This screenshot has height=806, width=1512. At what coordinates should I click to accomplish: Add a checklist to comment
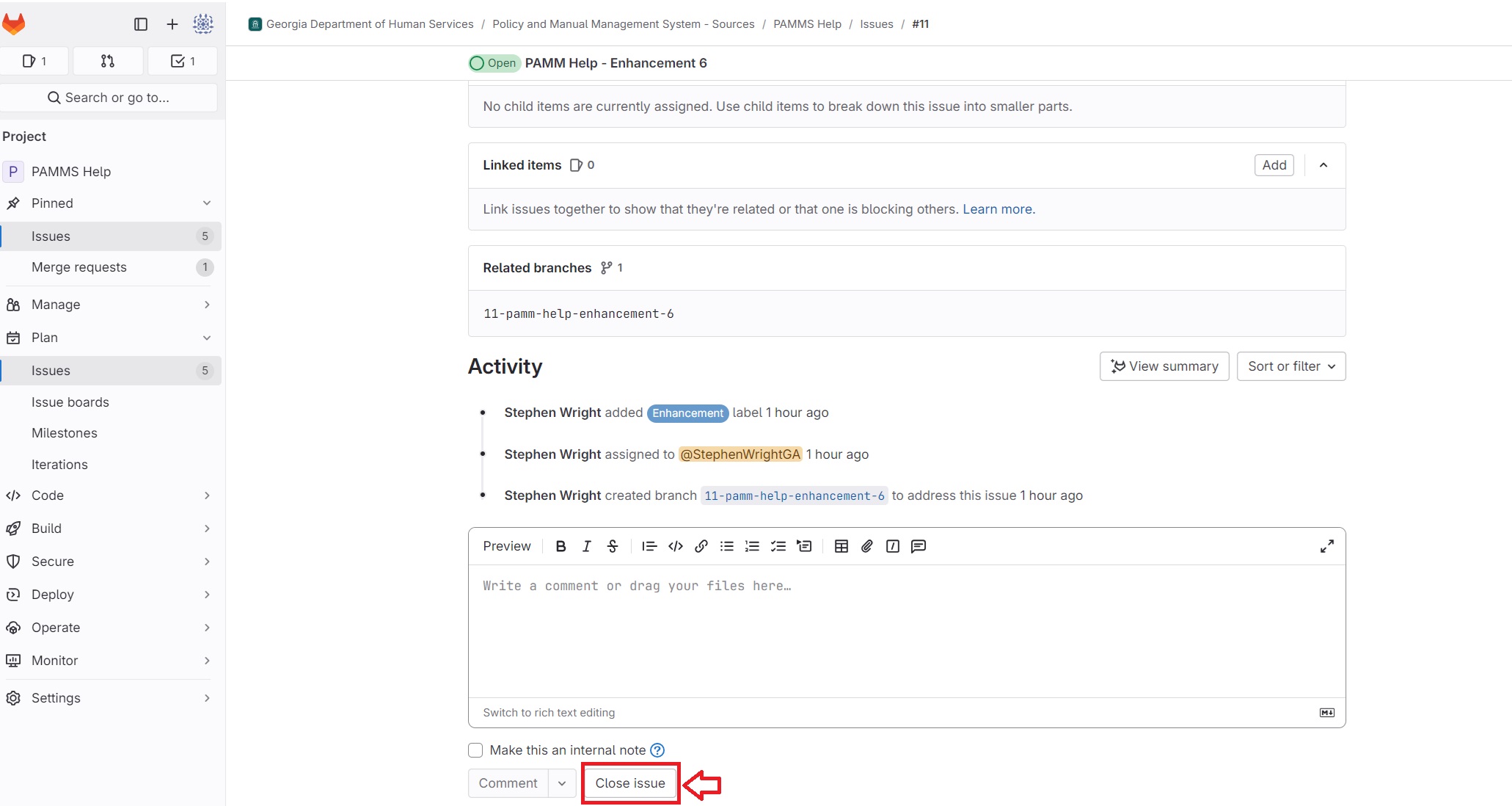[x=778, y=546]
